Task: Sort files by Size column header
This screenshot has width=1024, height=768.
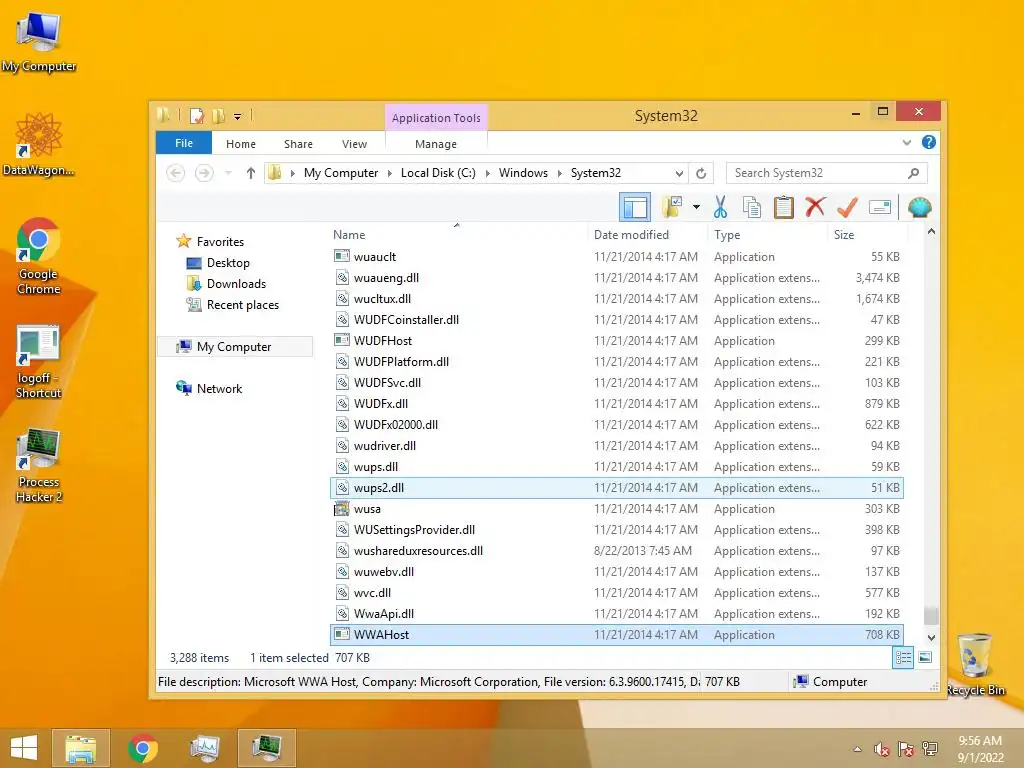Action: pos(867,234)
